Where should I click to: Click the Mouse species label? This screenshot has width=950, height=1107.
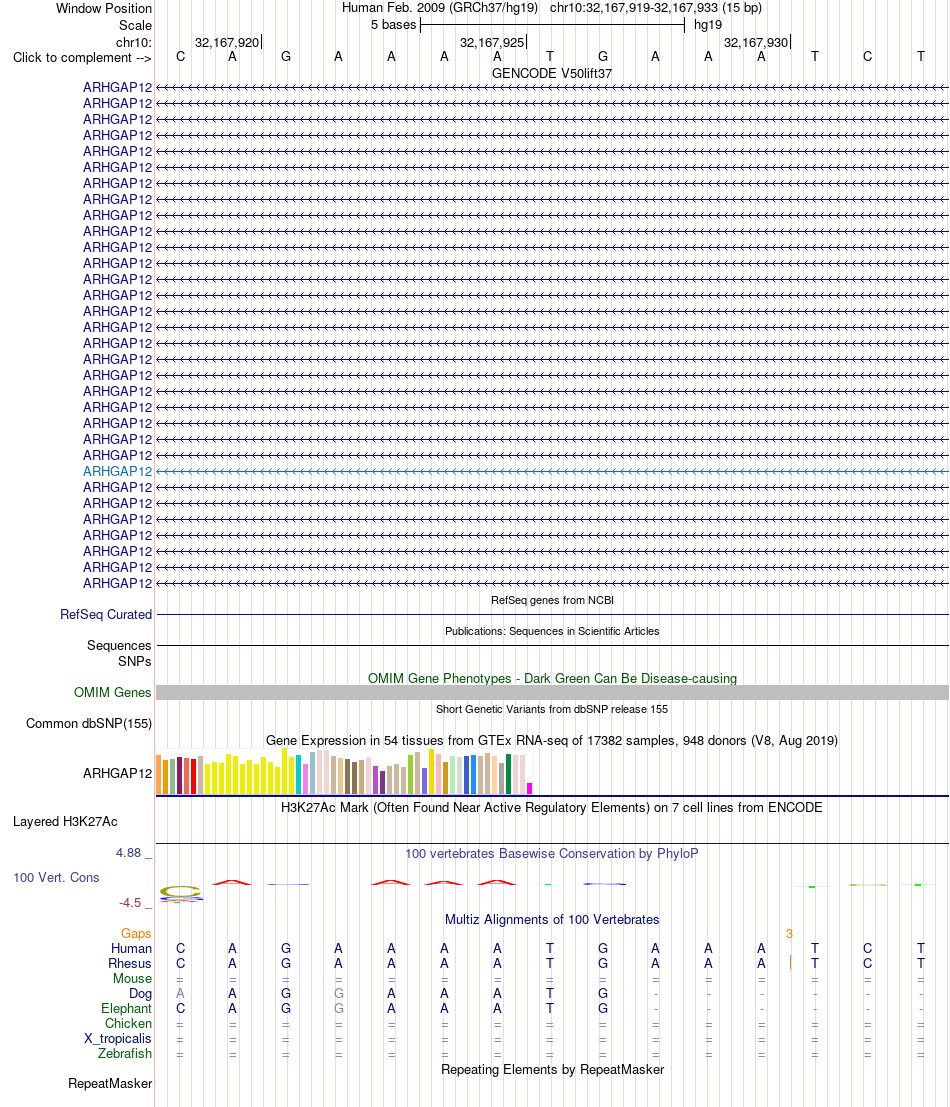pos(133,979)
